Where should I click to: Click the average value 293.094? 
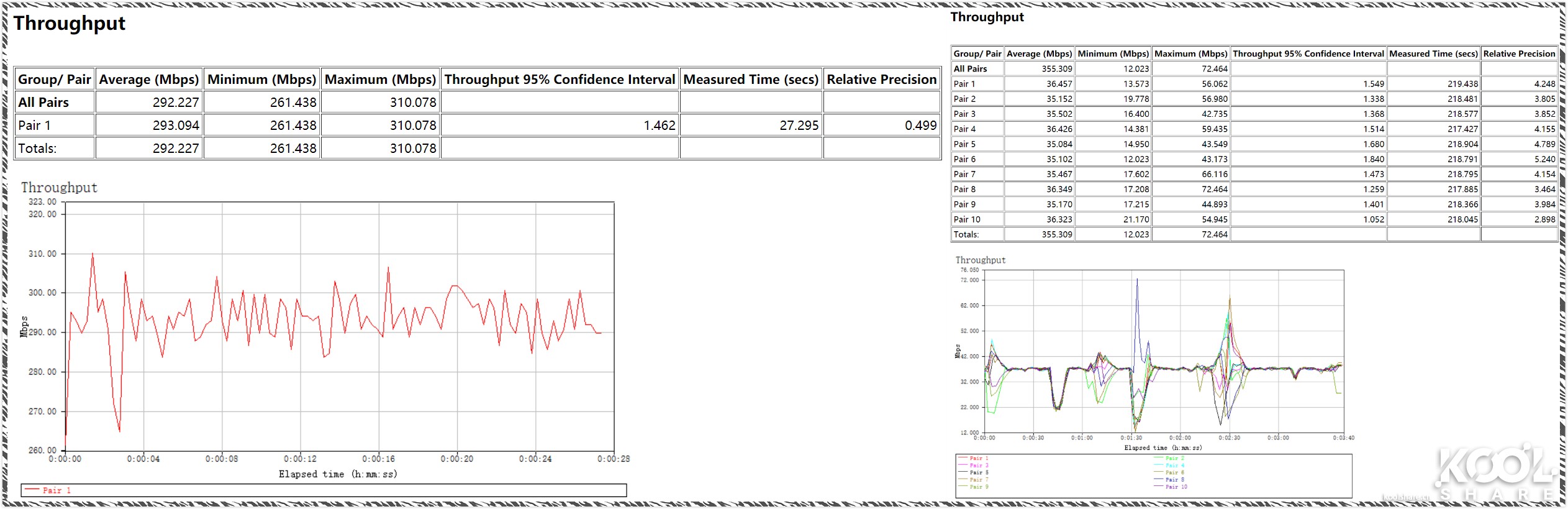[x=176, y=126]
